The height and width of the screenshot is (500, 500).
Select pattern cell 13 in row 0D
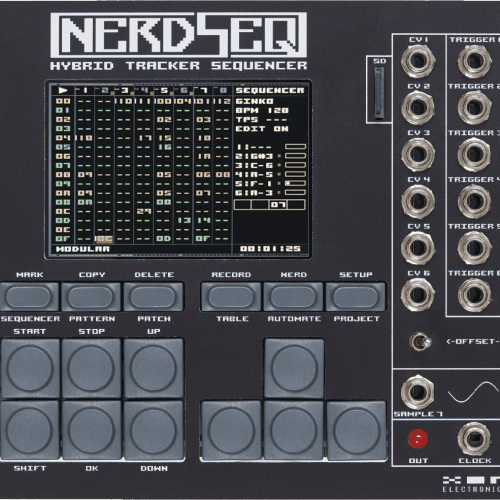184,220
